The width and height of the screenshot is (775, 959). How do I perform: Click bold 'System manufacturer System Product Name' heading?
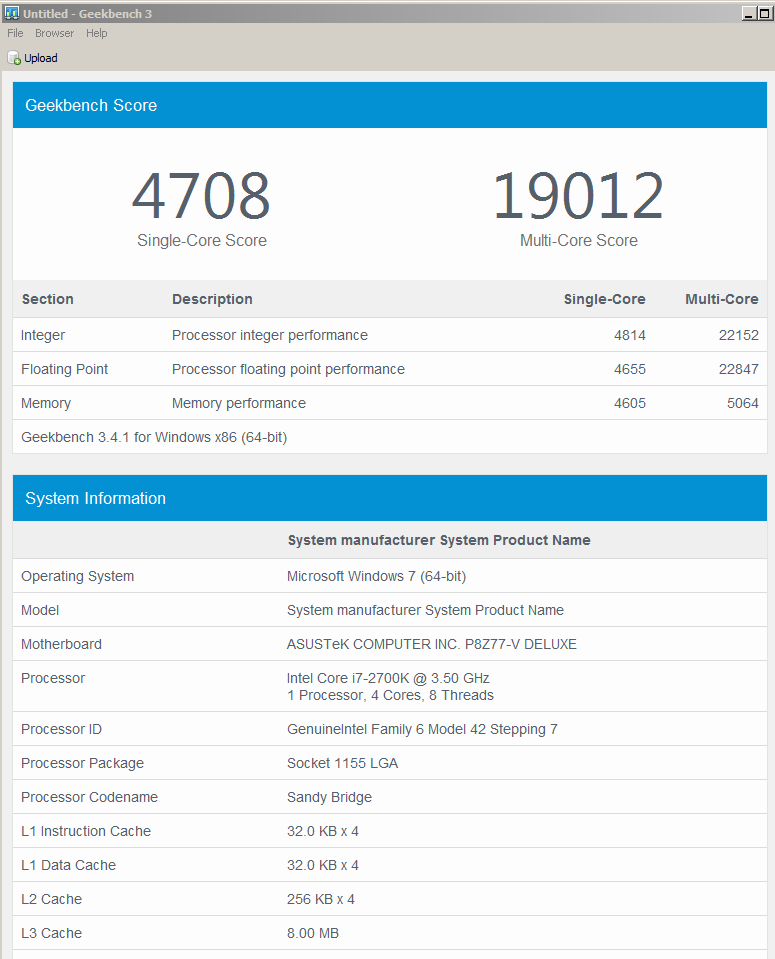439,540
